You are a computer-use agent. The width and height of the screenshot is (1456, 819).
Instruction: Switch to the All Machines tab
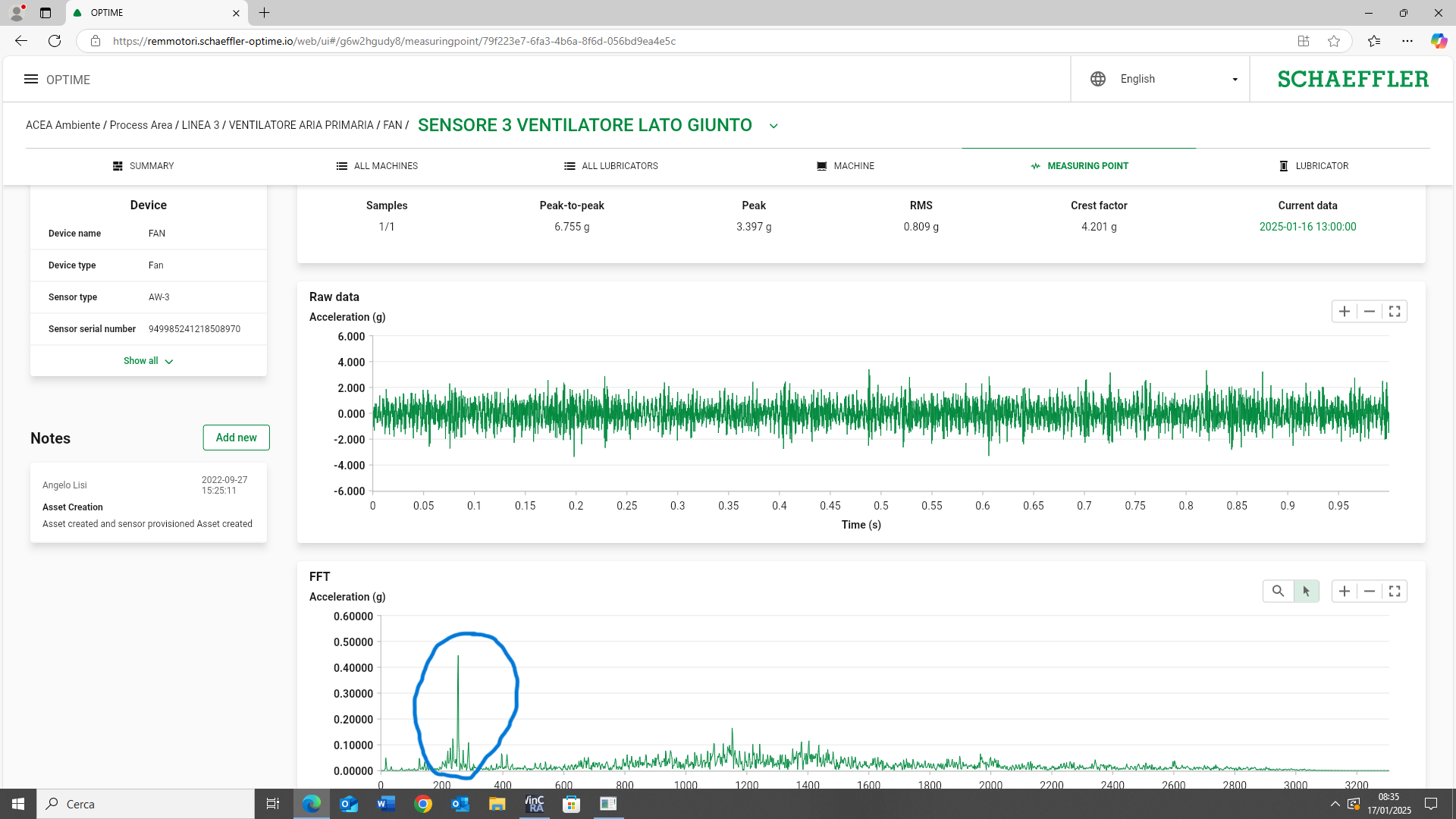[377, 166]
